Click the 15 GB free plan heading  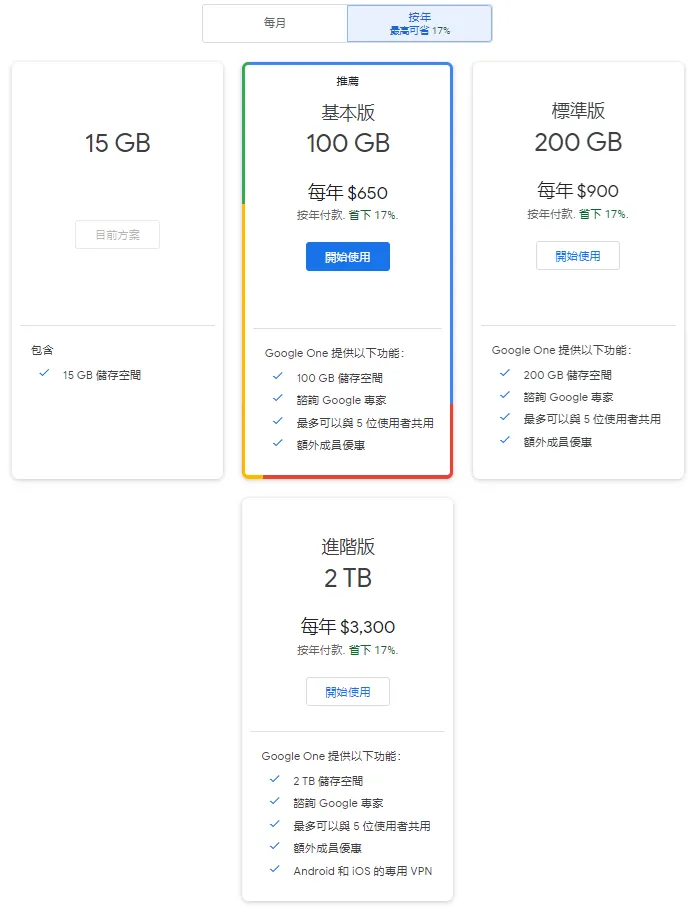point(117,143)
